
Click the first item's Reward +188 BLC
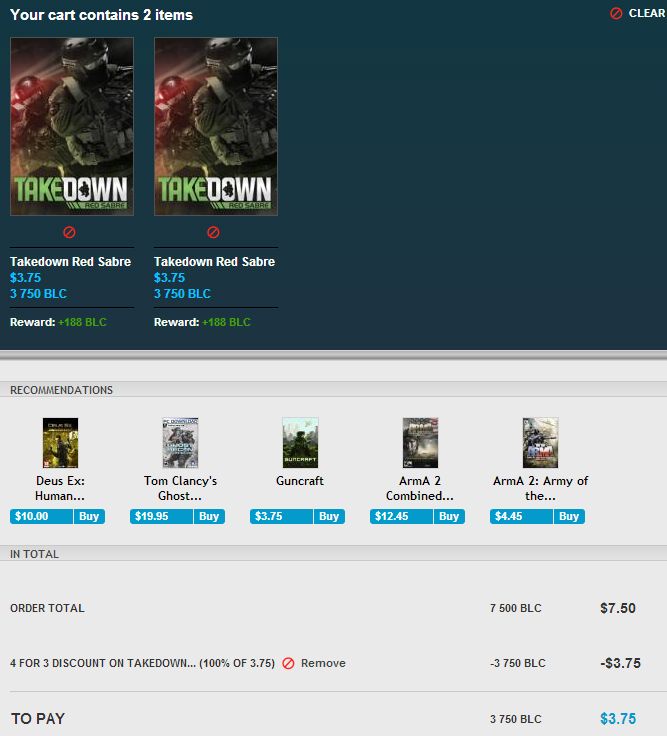pos(58,322)
